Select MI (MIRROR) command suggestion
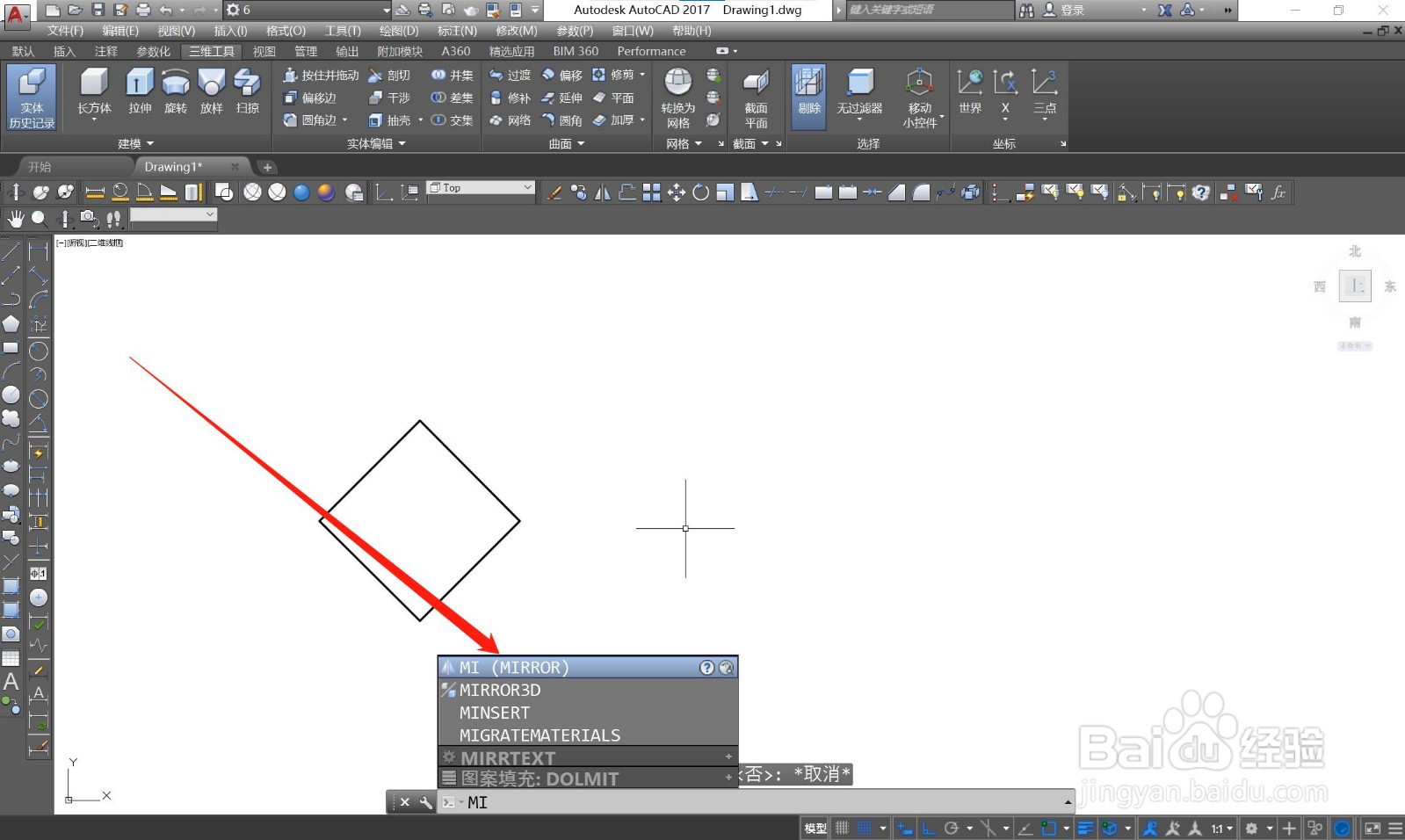Viewport: 1405px width, 840px height. (588, 668)
